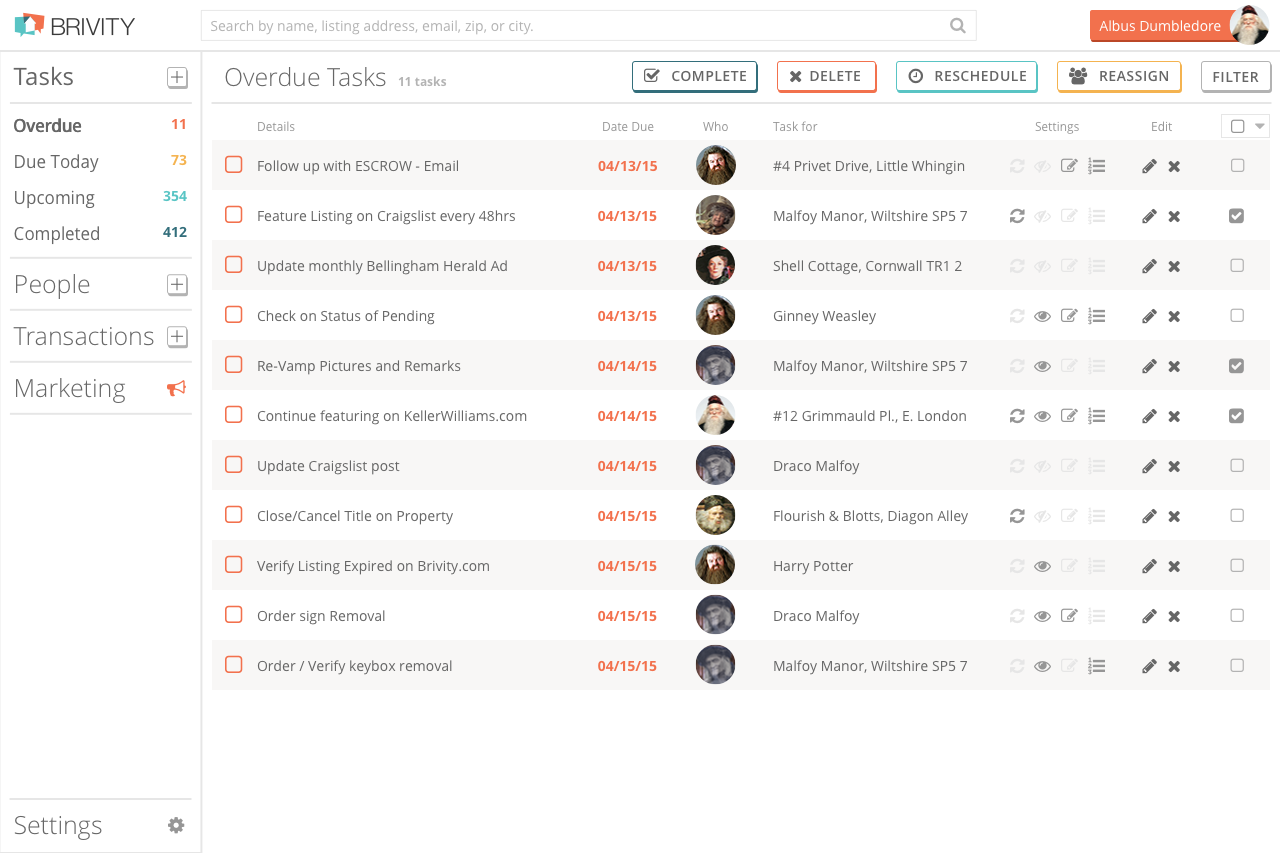Image resolution: width=1280 pixels, height=853 pixels.
Task: Open notes icon for Continue featuring on KellerWilliams.com
Action: 1069,416
